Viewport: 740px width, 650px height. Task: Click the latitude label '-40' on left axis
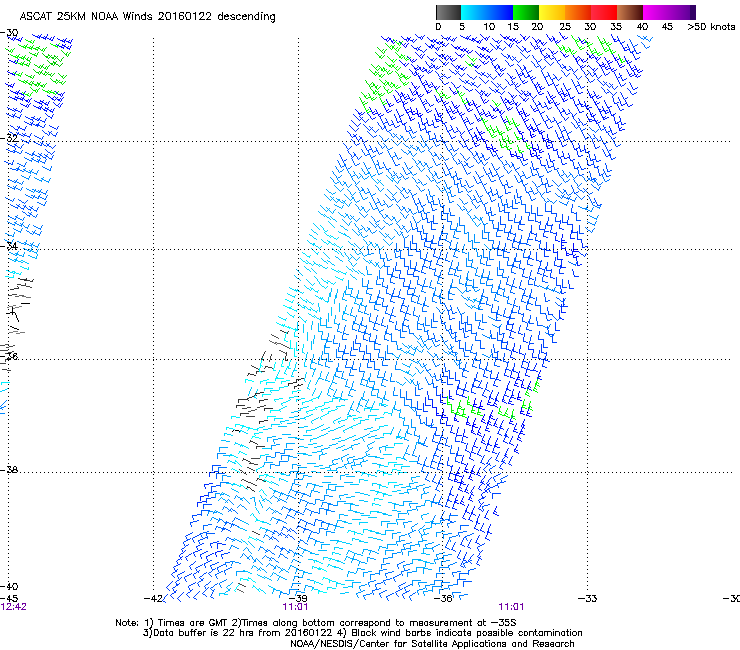pyautogui.click(x=9, y=586)
